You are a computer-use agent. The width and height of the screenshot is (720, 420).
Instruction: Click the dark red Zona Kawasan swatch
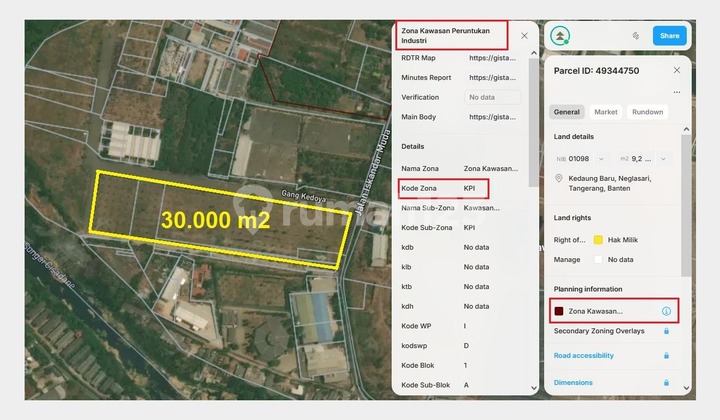[559, 311]
